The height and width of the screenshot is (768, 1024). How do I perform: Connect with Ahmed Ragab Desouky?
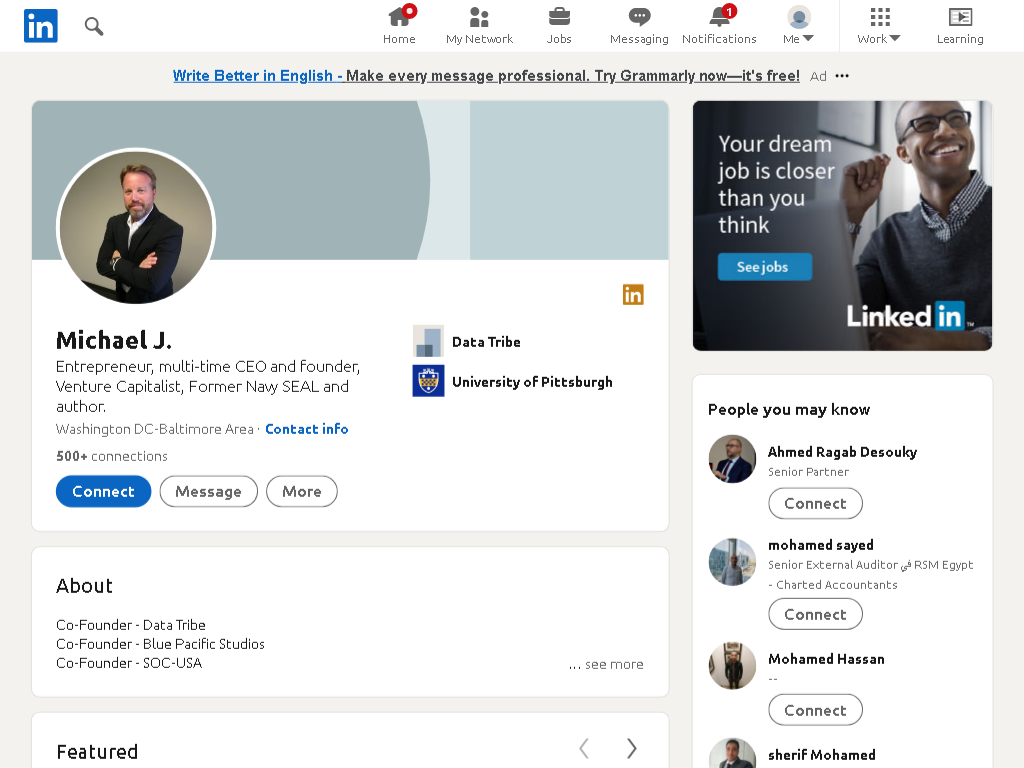815,504
